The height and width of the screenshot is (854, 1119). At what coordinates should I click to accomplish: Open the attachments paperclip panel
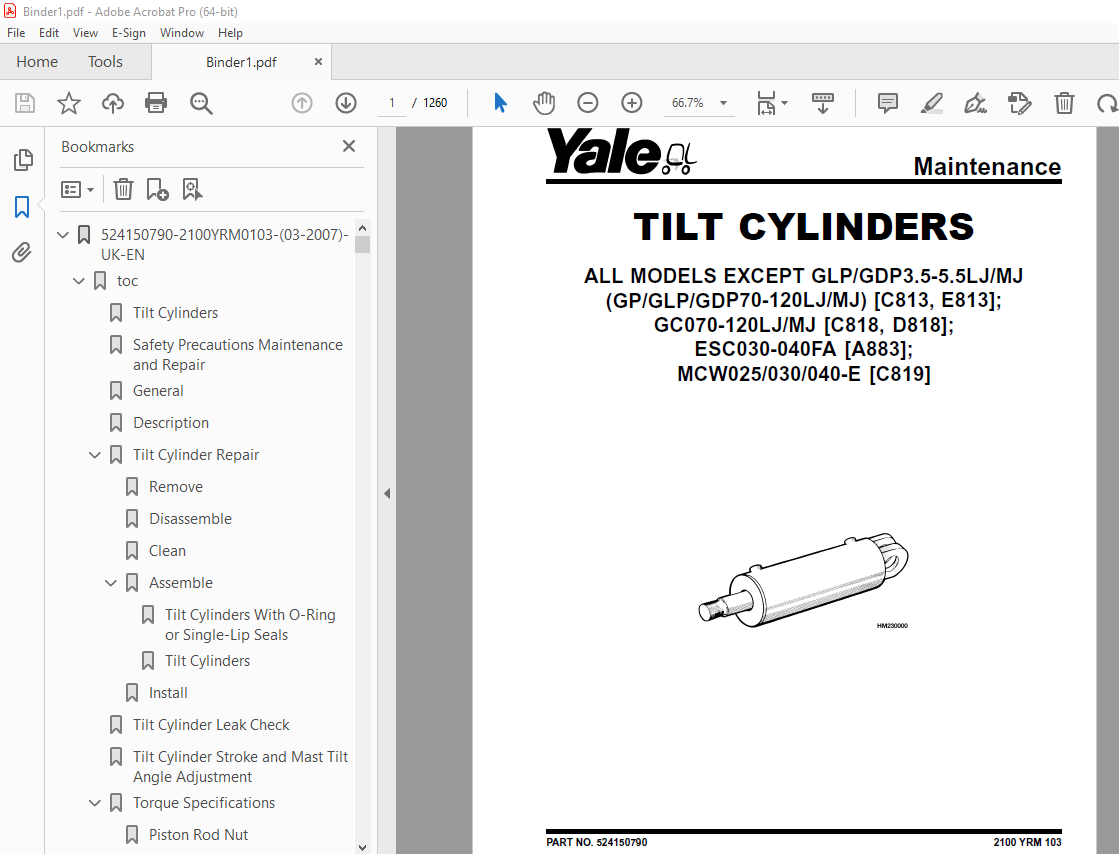pos(22,253)
